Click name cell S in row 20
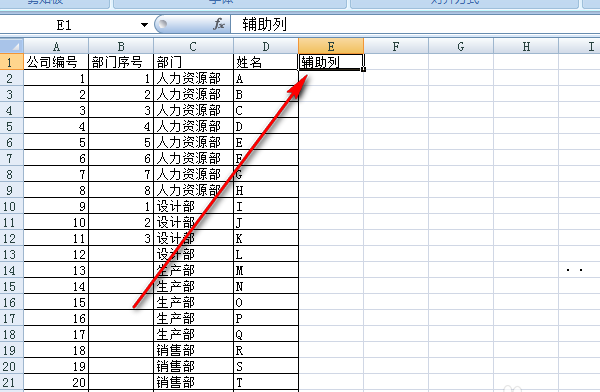 coord(266,367)
